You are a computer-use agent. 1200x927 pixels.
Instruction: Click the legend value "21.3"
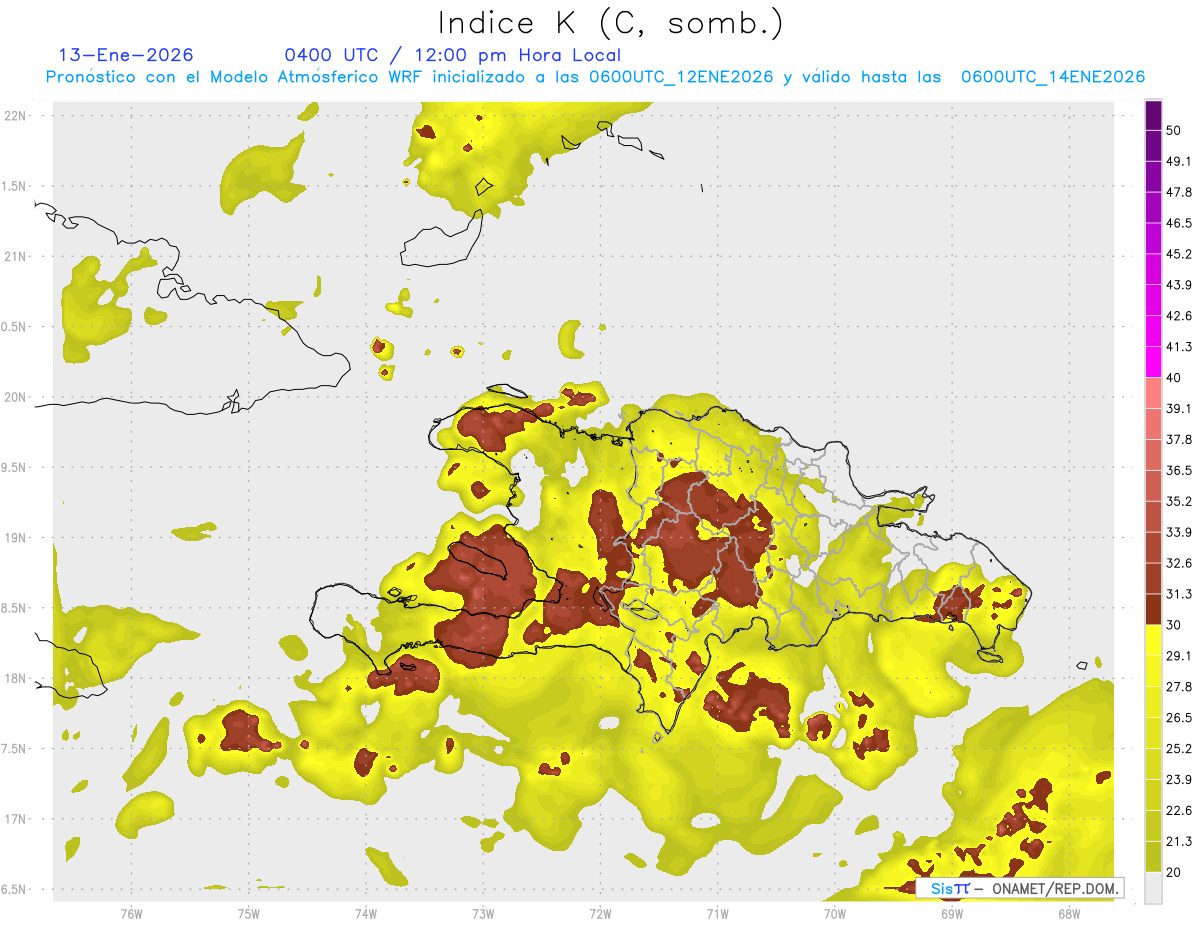point(1179,842)
